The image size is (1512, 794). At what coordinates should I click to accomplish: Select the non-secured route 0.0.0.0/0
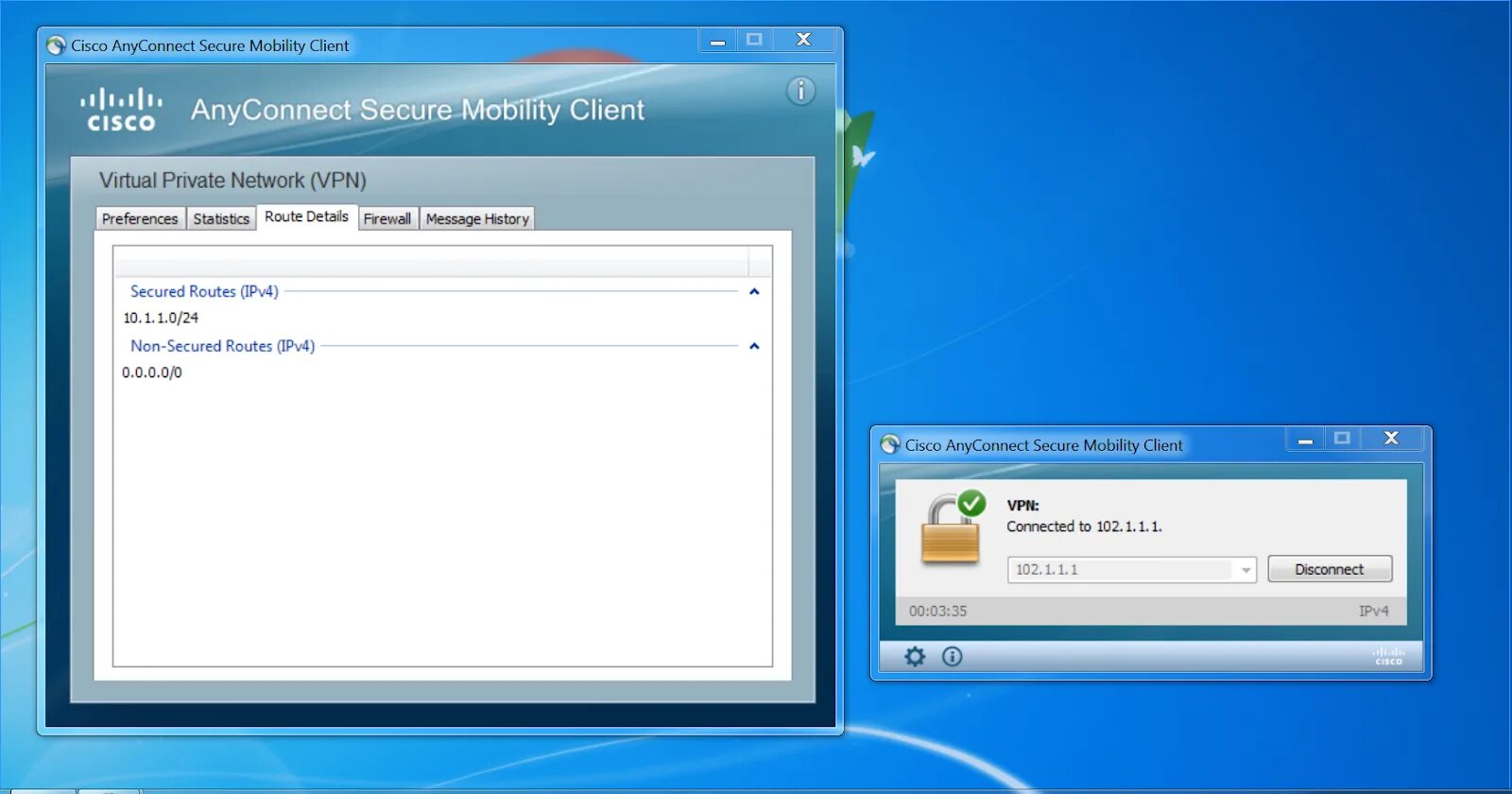pos(152,372)
